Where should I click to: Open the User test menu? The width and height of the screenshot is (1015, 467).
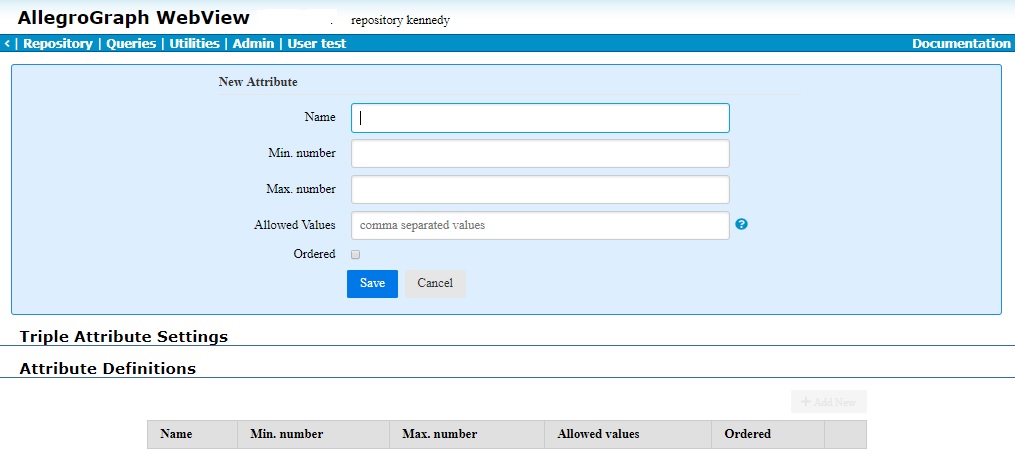317,44
